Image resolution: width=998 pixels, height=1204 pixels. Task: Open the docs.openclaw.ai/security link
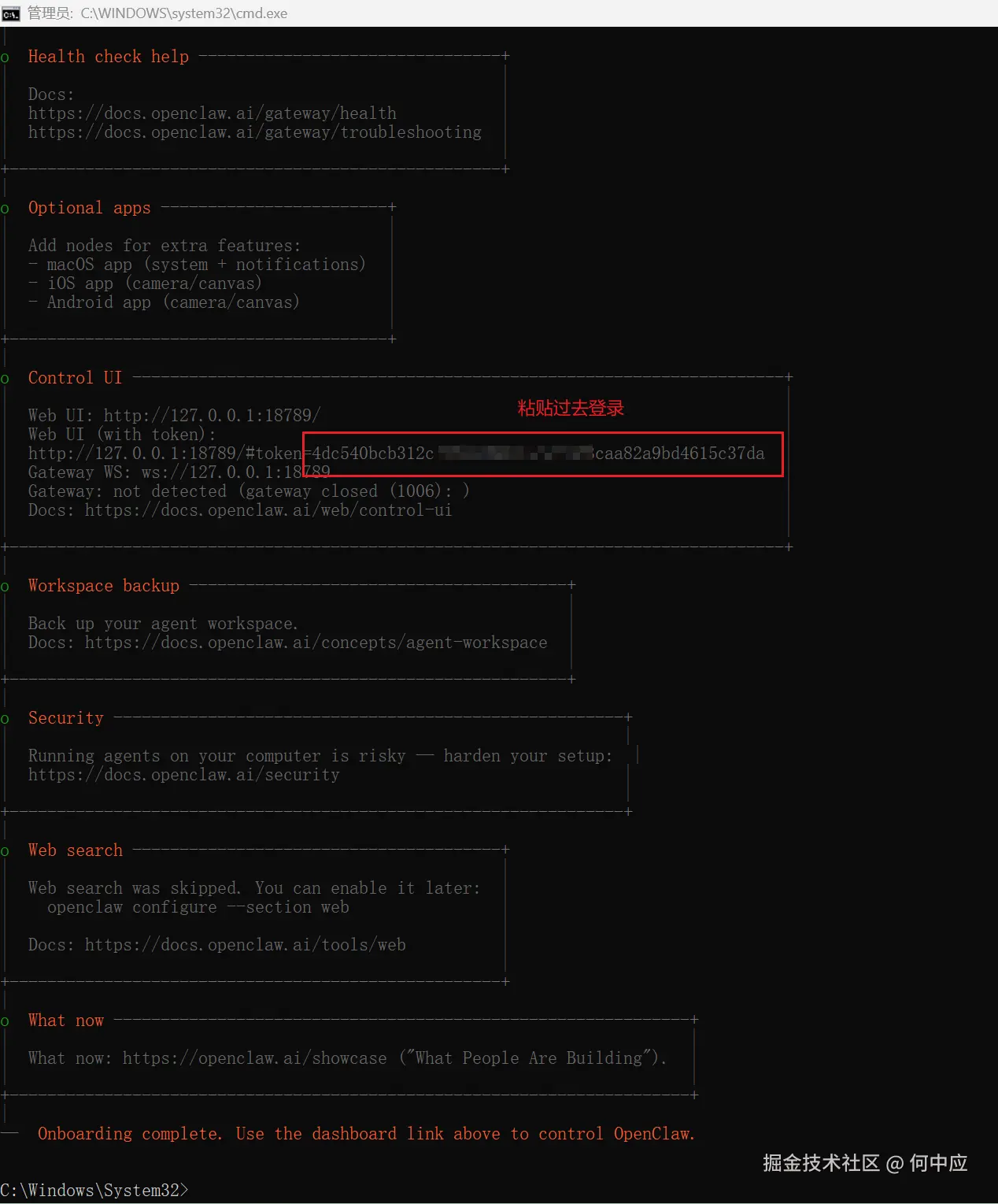[x=184, y=775]
